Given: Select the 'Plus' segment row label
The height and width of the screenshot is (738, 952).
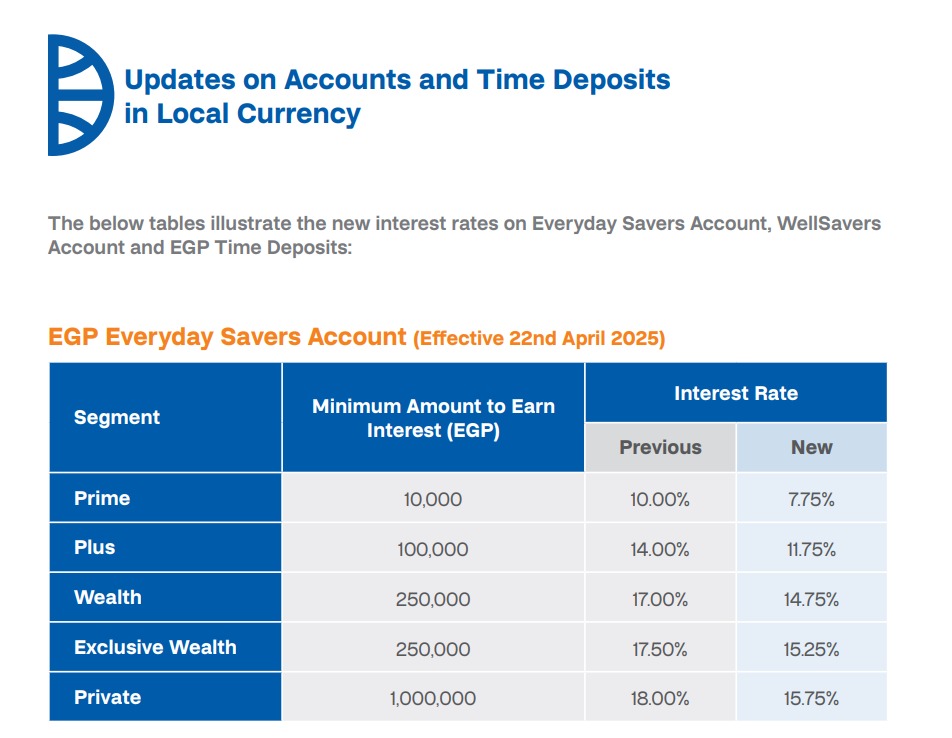Looking at the screenshot, I should (95, 548).
